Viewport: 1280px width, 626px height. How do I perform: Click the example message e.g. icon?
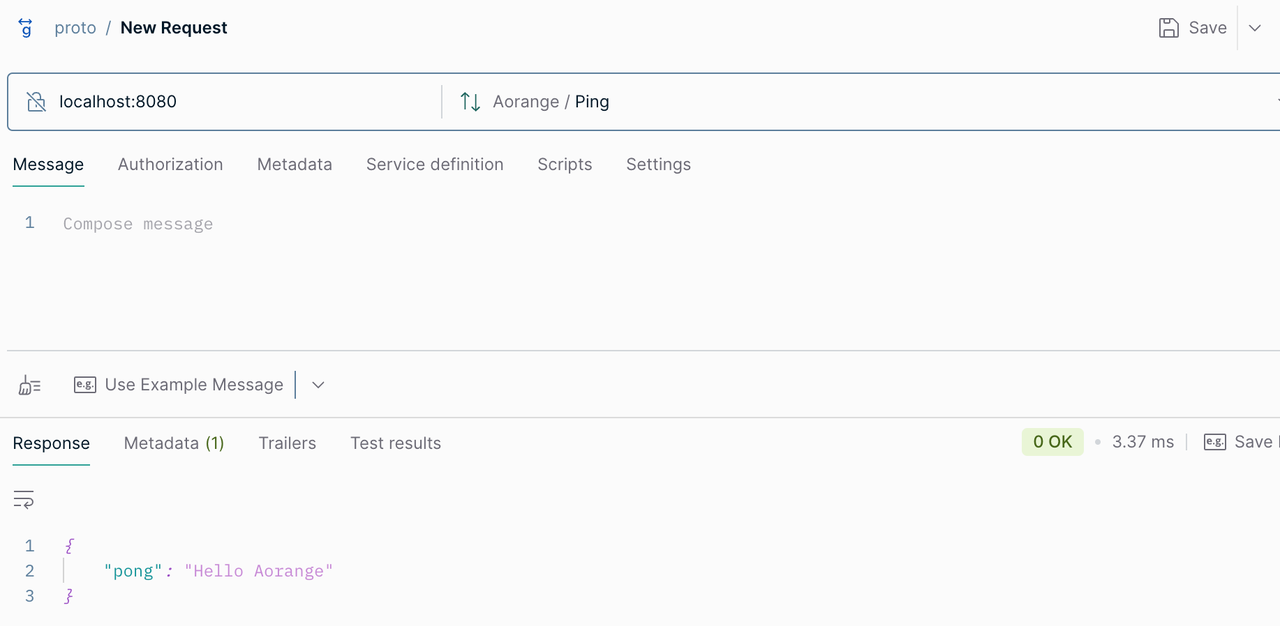[85, 385]
